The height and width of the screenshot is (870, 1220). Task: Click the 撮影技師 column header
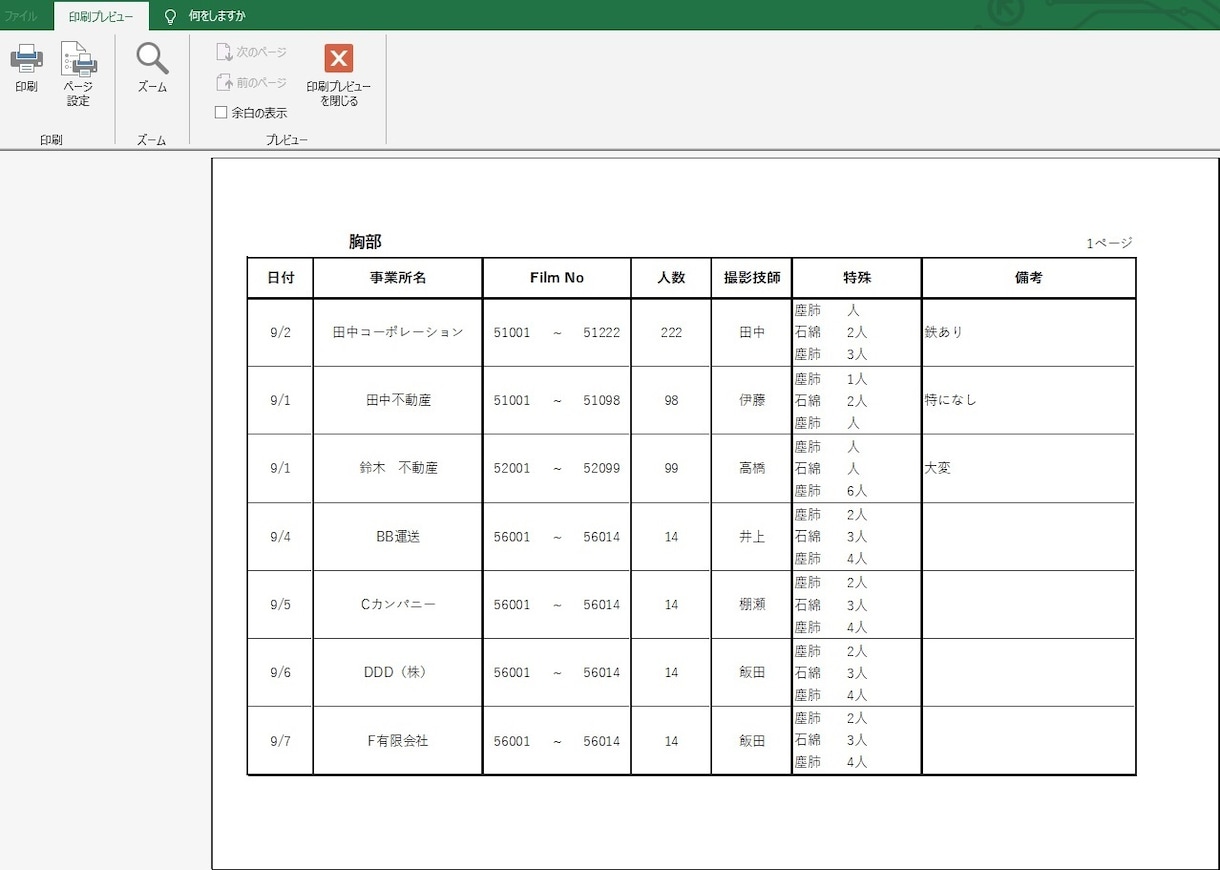click(x=752, y=278)
